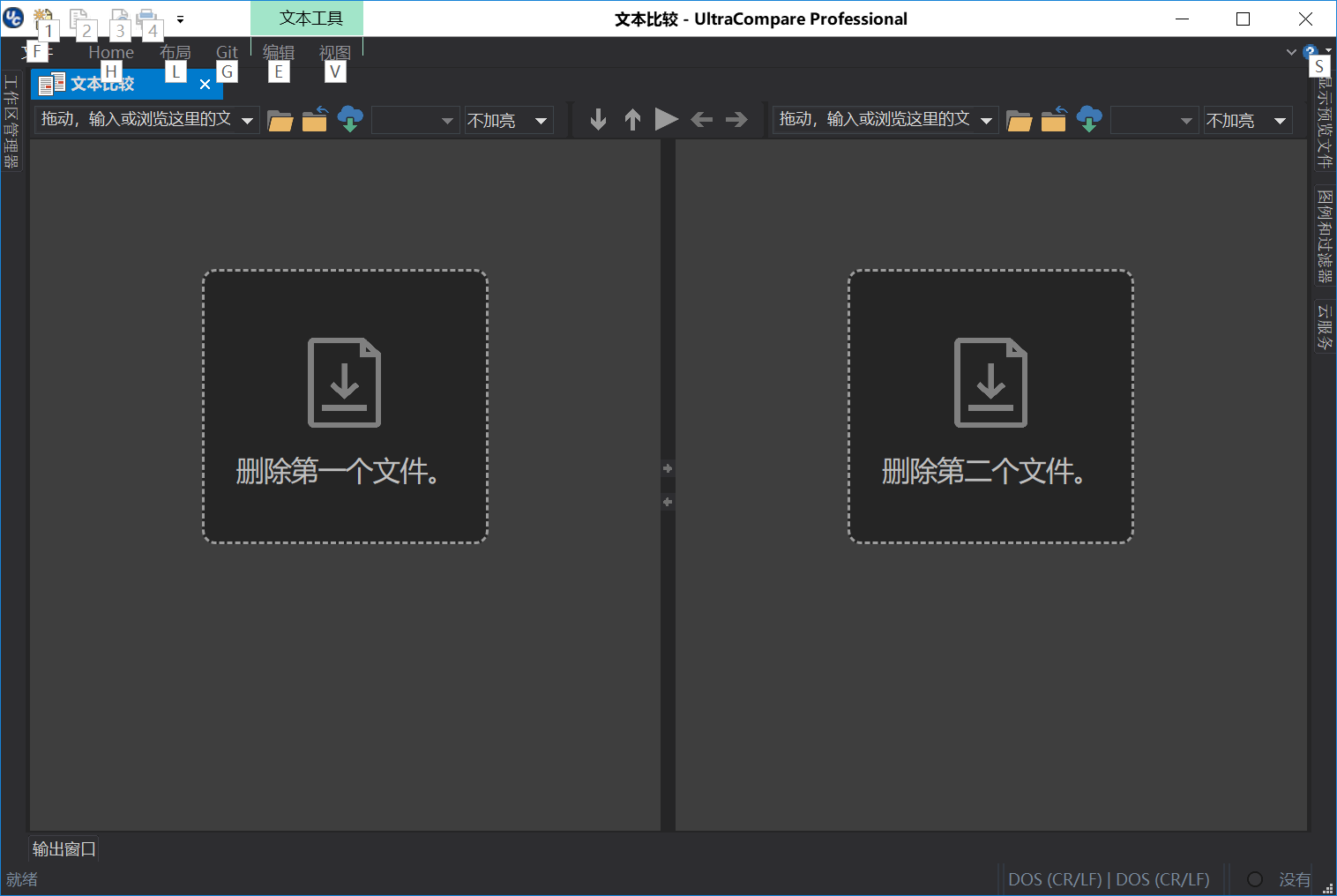Open the 工作区管理器 side panel
1337x896 pixels.
11,122
